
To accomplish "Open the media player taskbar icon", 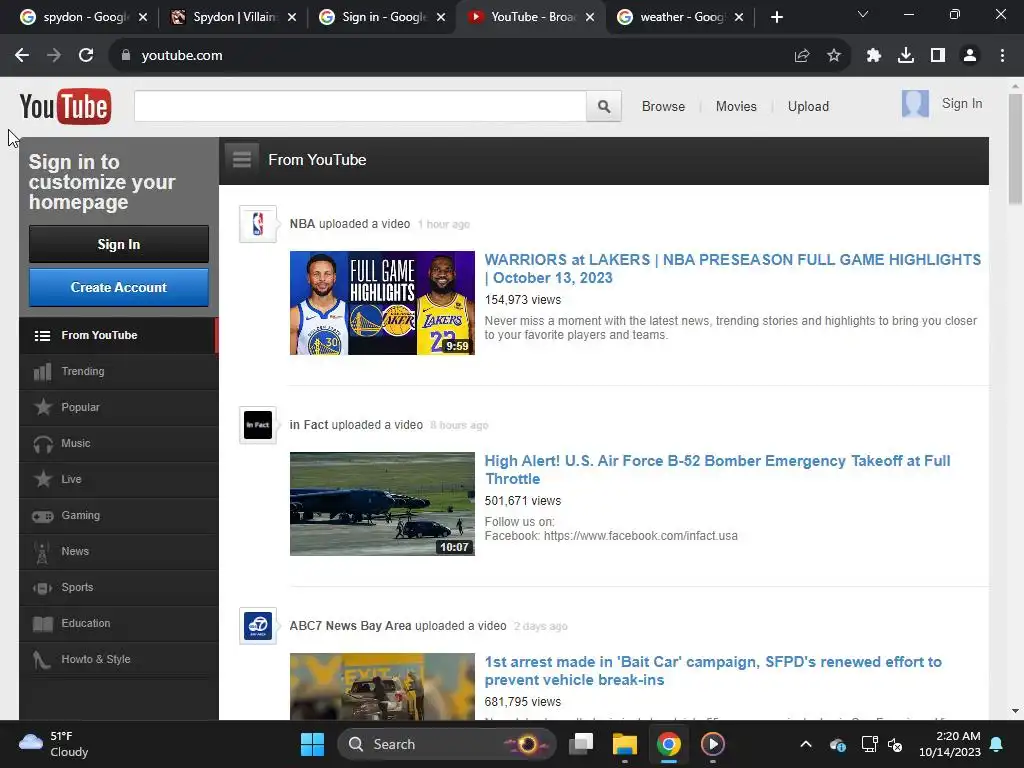I will (712, 744).
